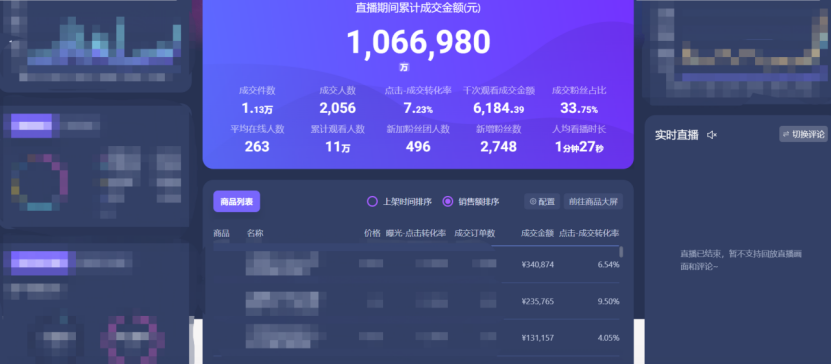Click the 4.05% conversion rate cell

[x=608, y=338]
